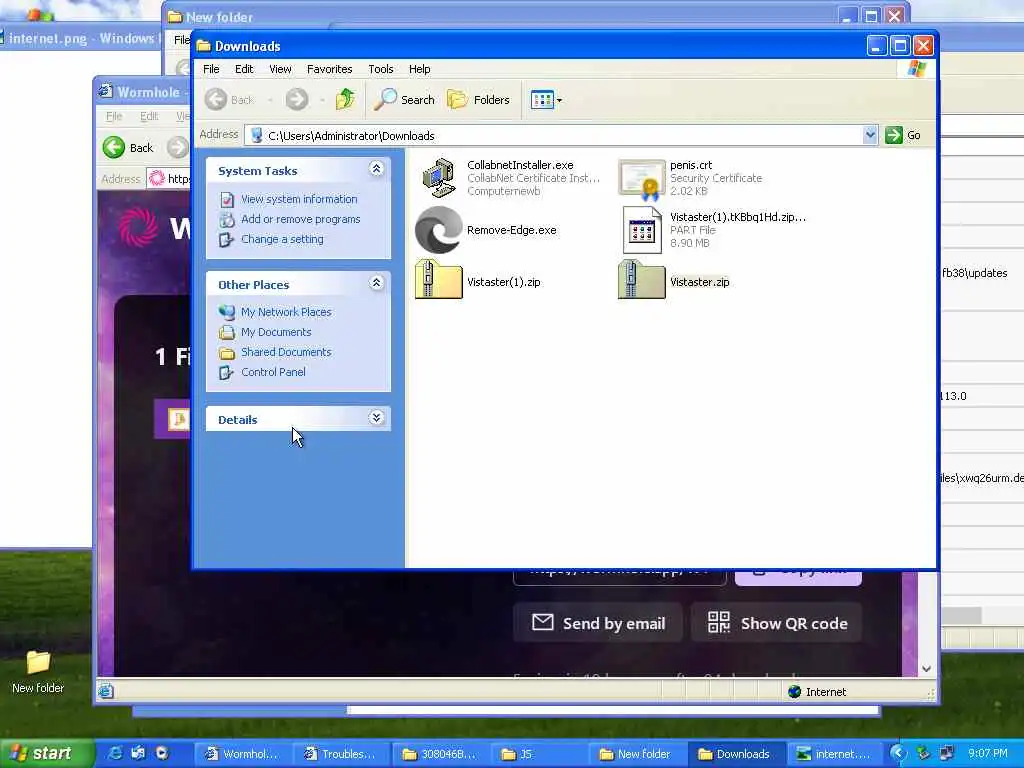
Task: Click the Go button next to address bar
Action: [x=903, y=135]
